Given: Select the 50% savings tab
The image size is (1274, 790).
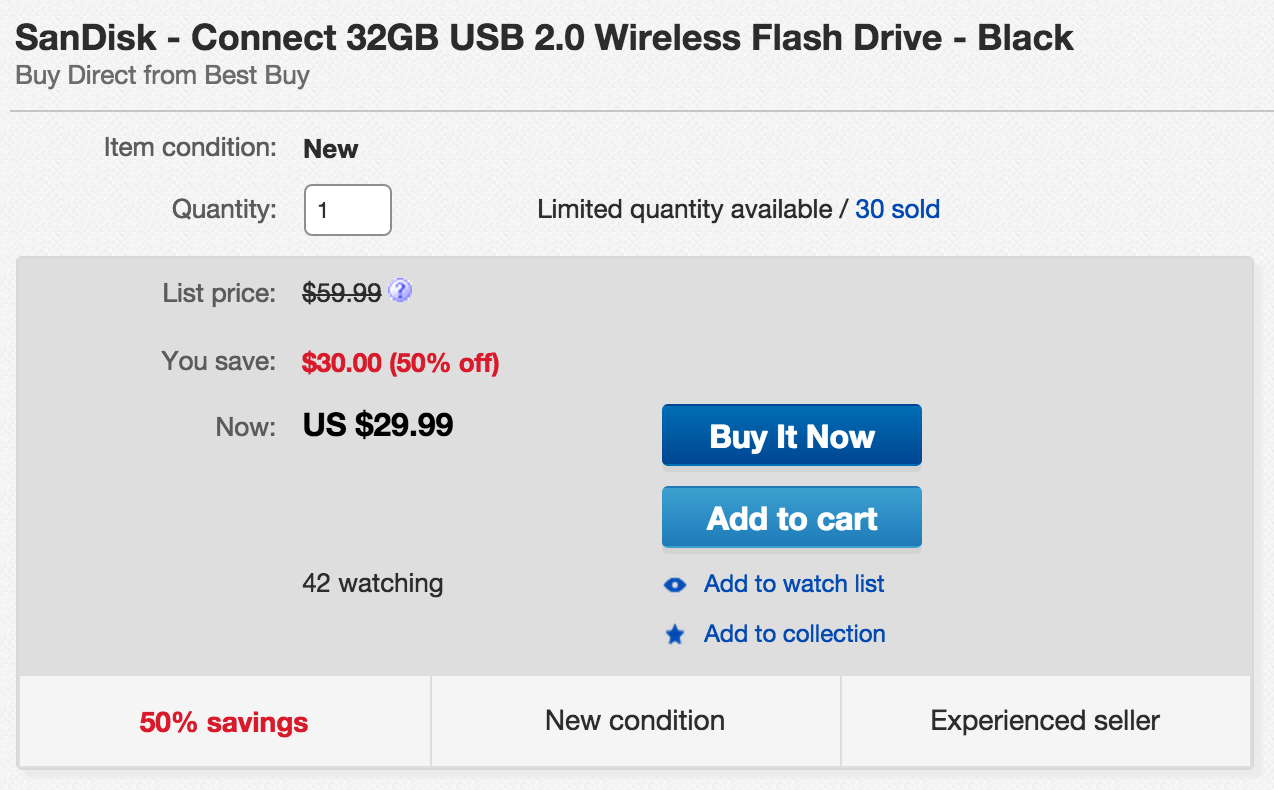Looking at the screenshot, I should tap(224, 722).
